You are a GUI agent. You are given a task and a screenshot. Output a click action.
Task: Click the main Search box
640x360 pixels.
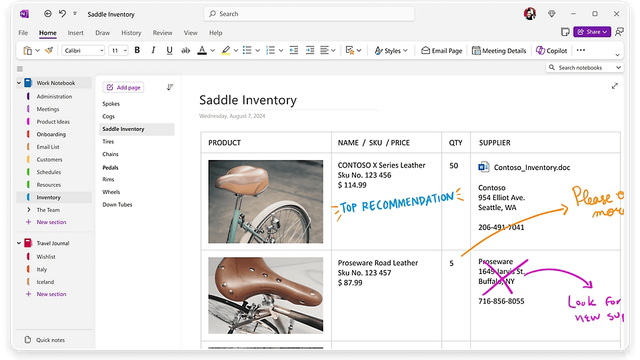[x=309, y=14]
